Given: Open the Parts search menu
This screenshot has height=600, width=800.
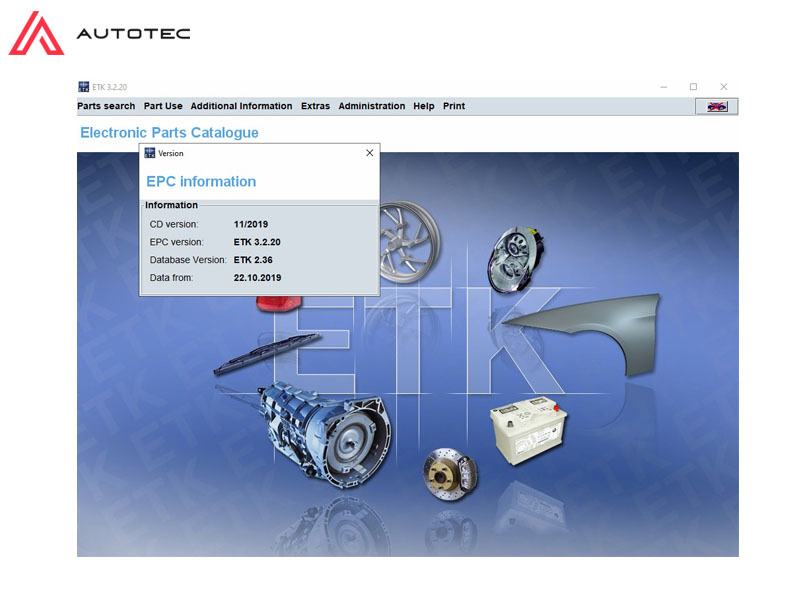Looking at the screenshot, I should [106, 106].
